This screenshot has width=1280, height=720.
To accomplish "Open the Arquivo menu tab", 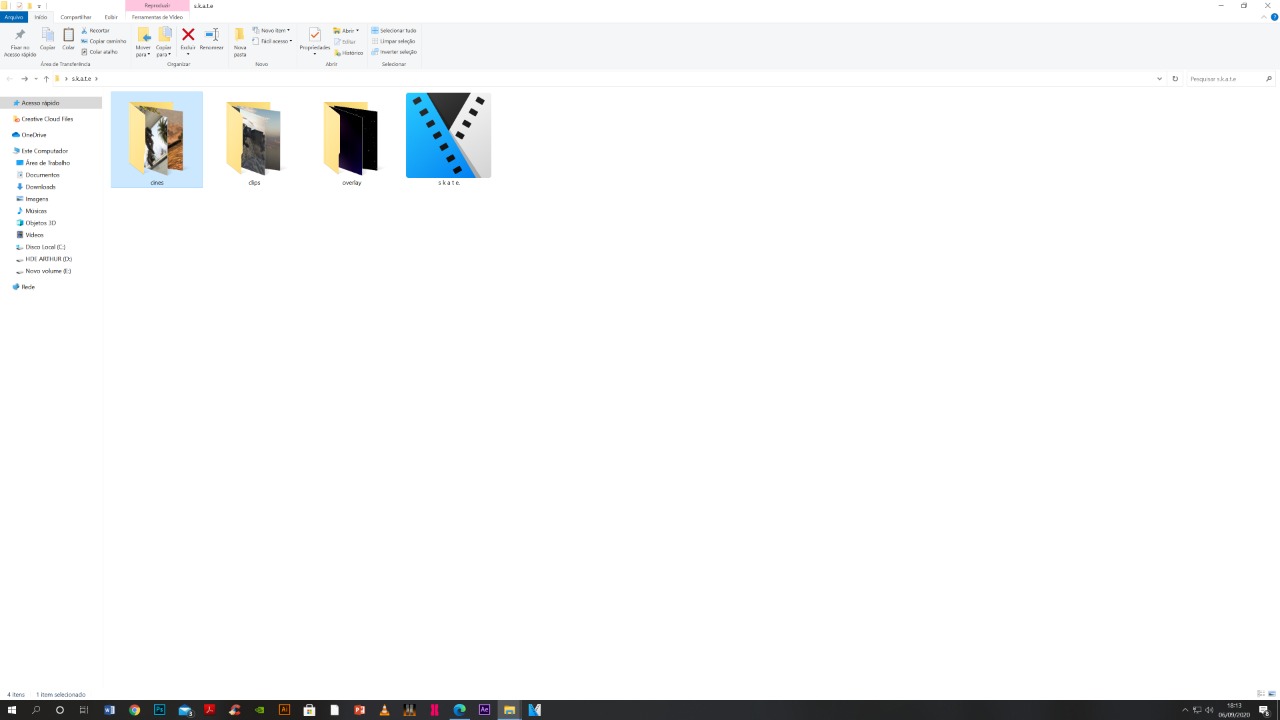I will [x=14, y=17].
